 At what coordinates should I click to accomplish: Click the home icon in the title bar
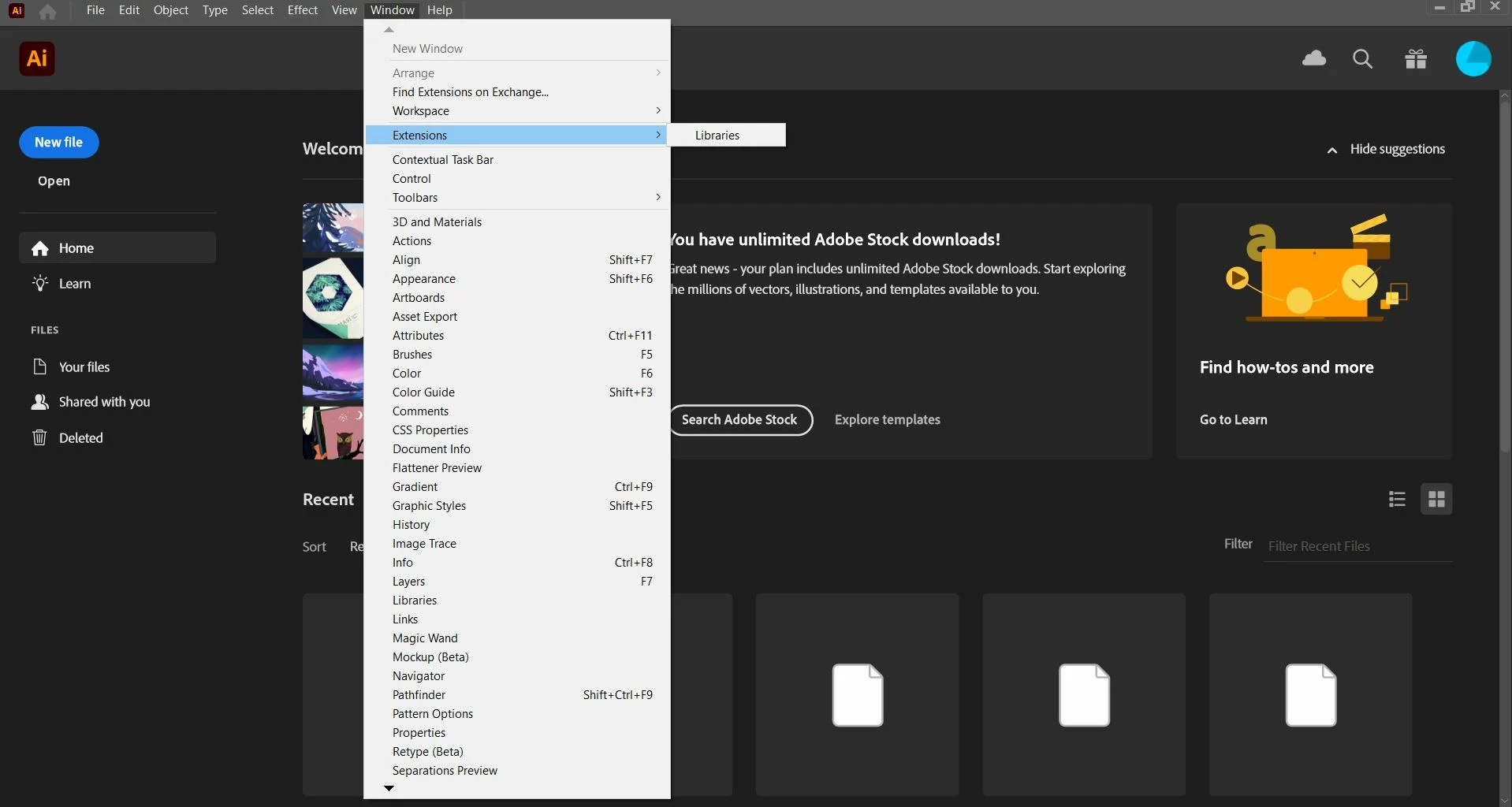[x=47, y=11]
